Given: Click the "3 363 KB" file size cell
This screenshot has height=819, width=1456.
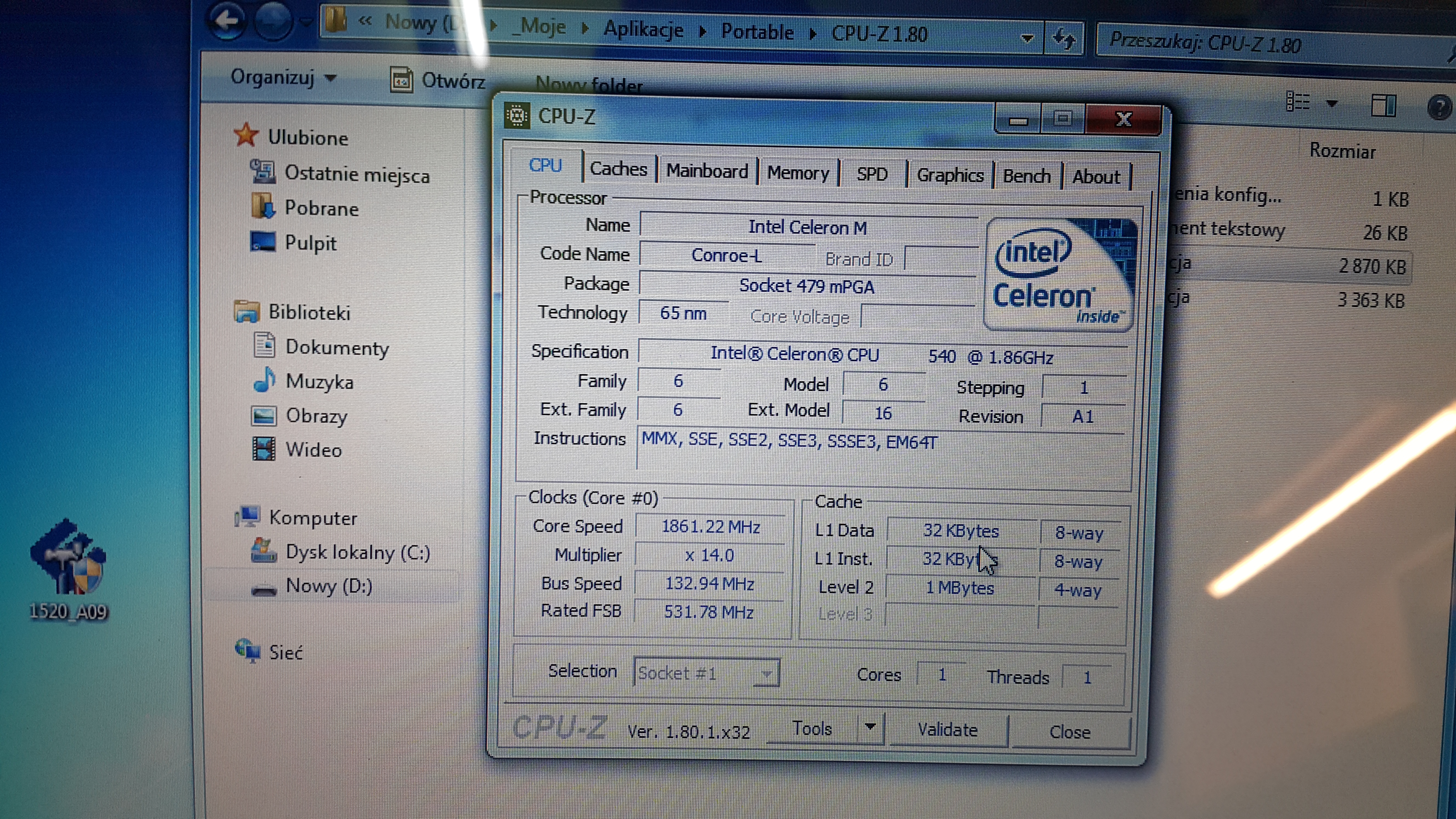Looking at the screenshot, I should (1371, 300).
